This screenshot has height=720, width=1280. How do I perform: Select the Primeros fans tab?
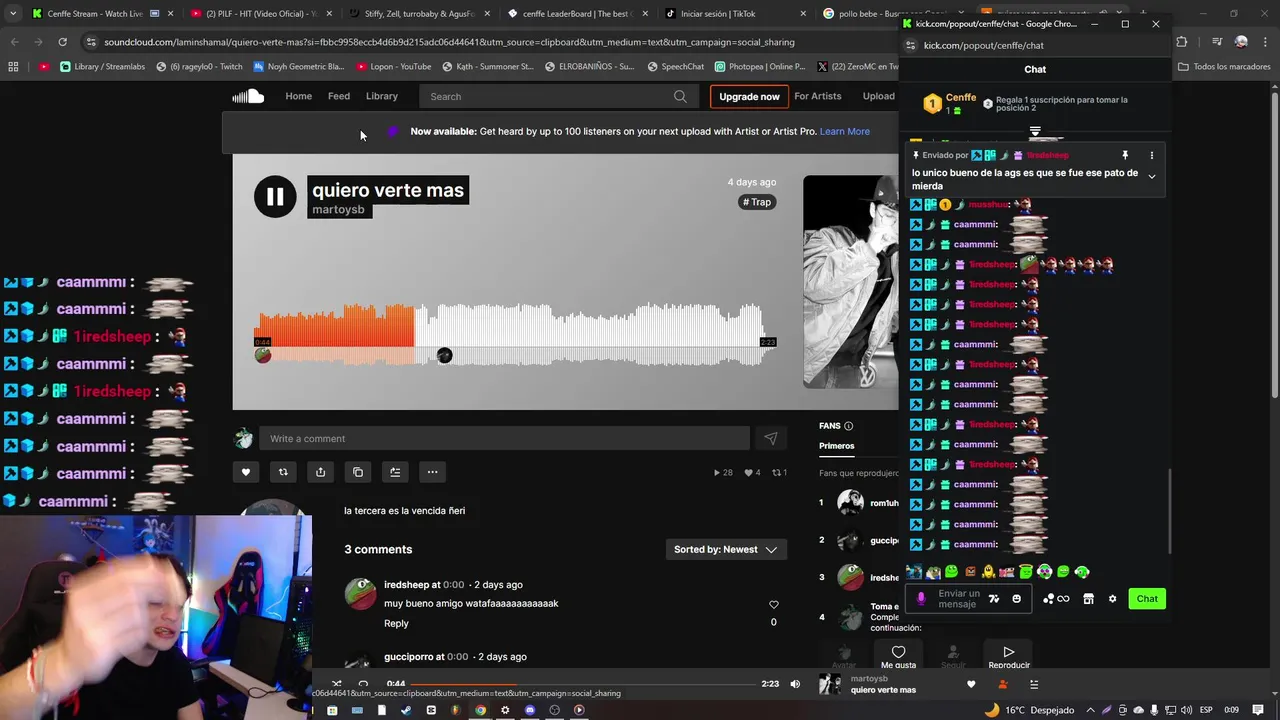tap(837, 446)
